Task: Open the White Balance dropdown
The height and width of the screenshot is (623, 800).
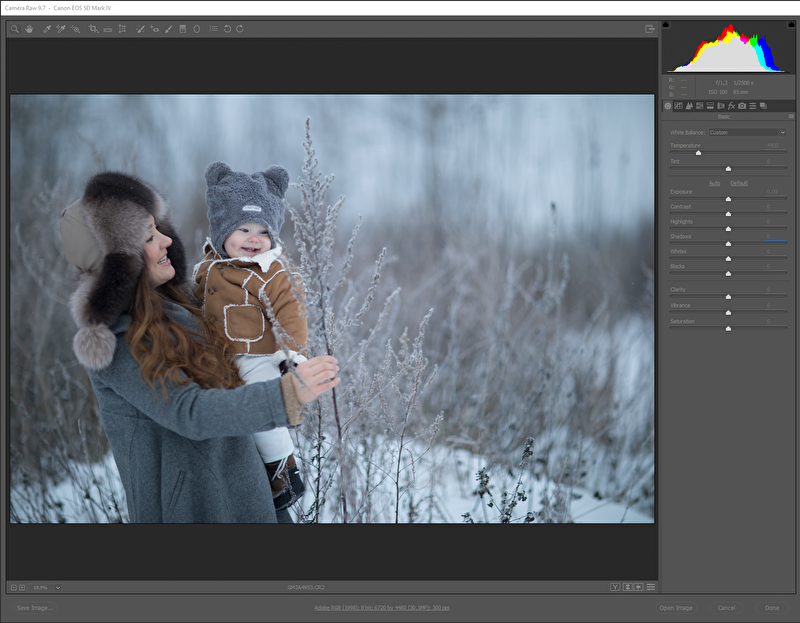Action: coord(747,132)
